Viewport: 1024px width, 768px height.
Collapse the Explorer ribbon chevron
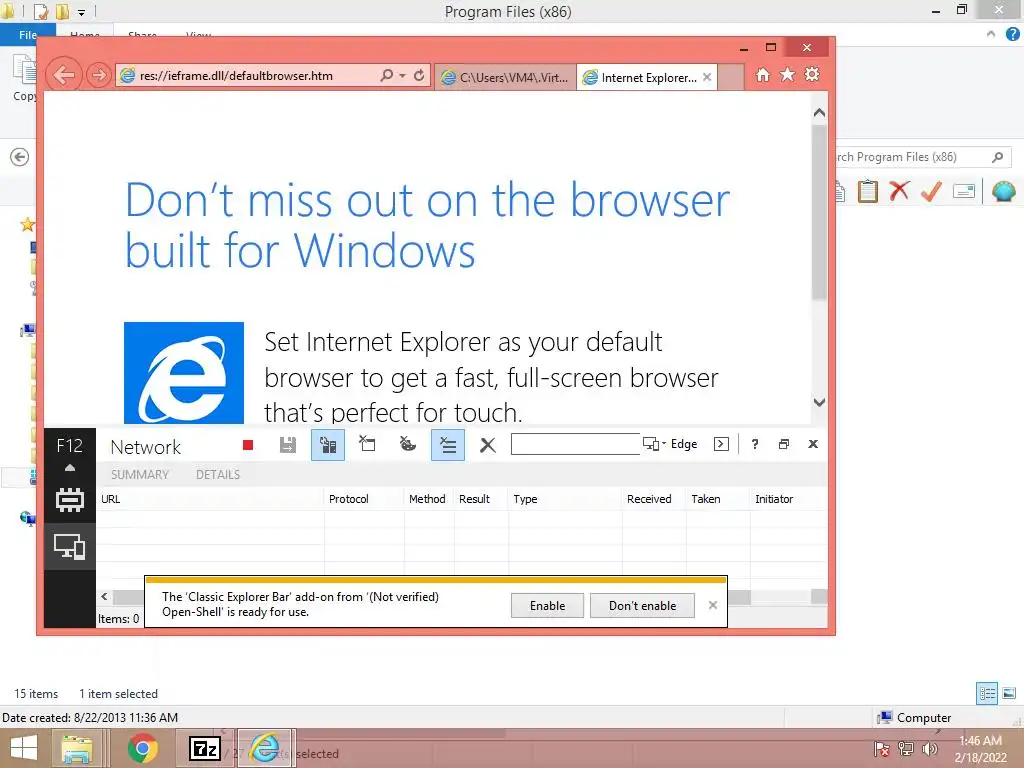[991, 34]
